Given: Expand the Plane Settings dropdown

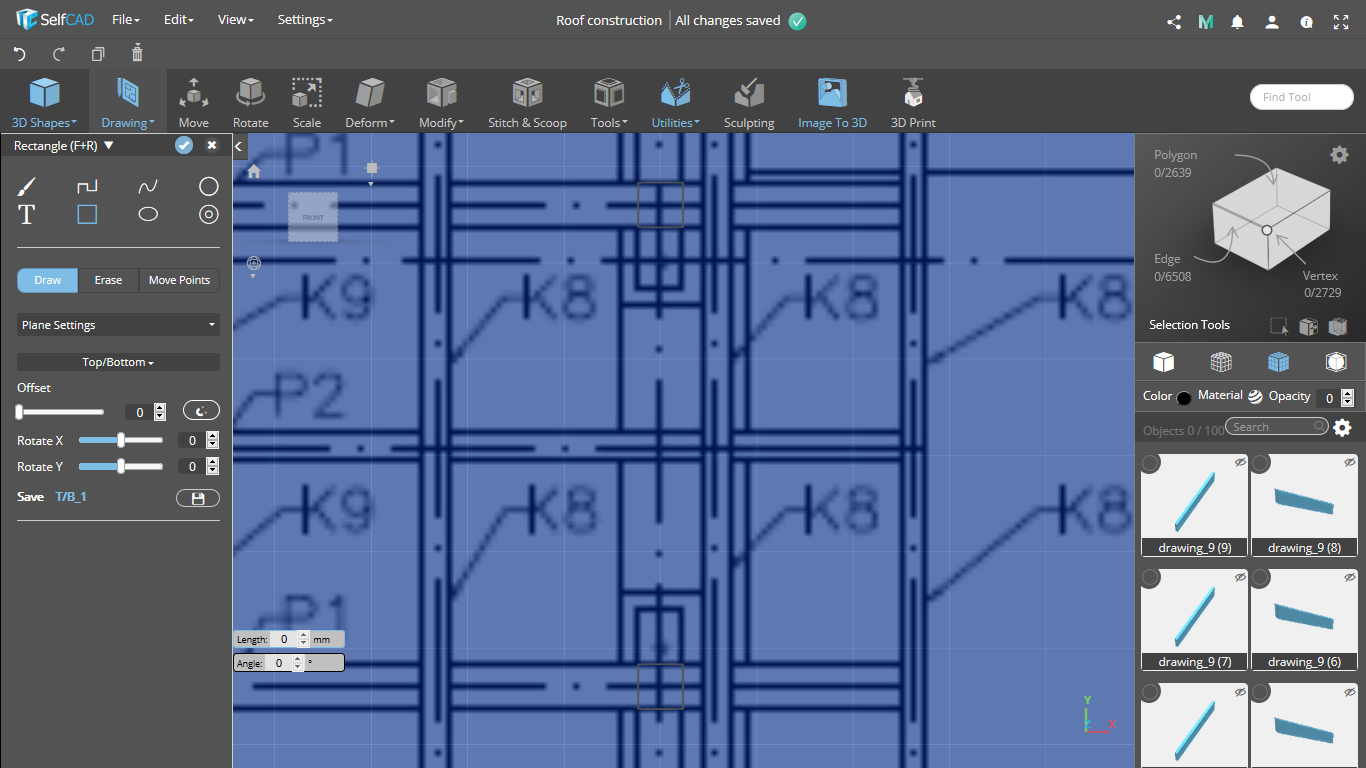Looking at the screenshot, I should 118,325.
